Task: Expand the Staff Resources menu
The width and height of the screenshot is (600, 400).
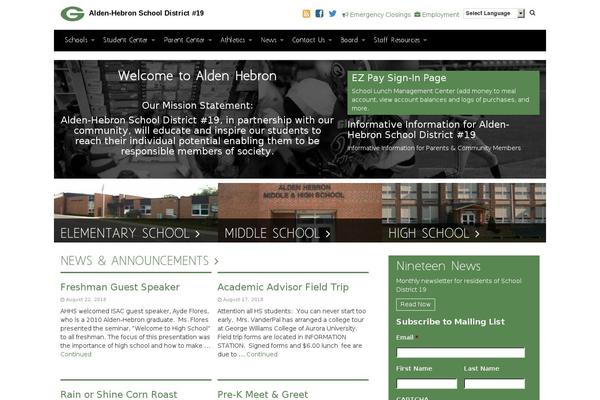Action: tap(400, 40)
